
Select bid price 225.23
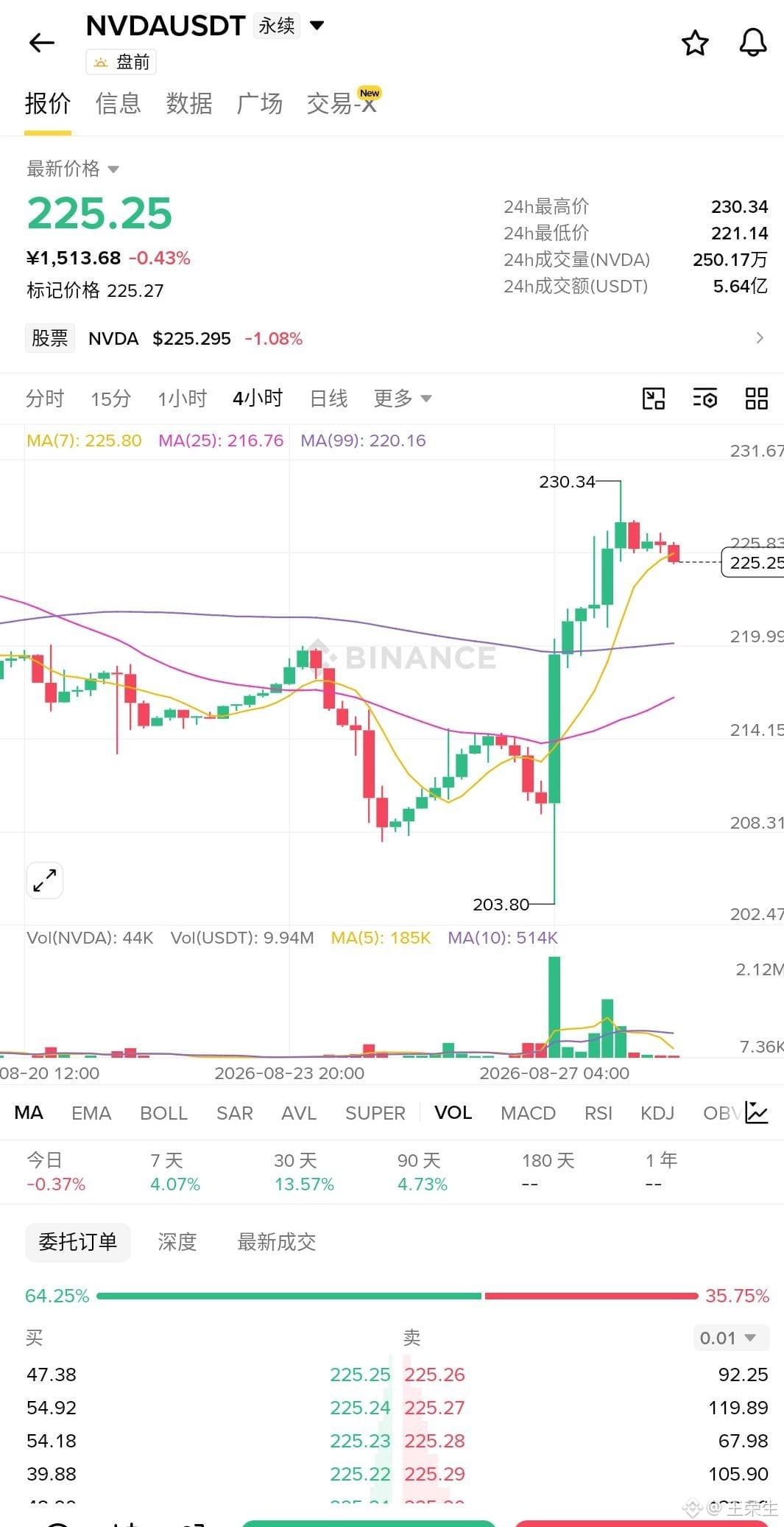click(360, 1441)
